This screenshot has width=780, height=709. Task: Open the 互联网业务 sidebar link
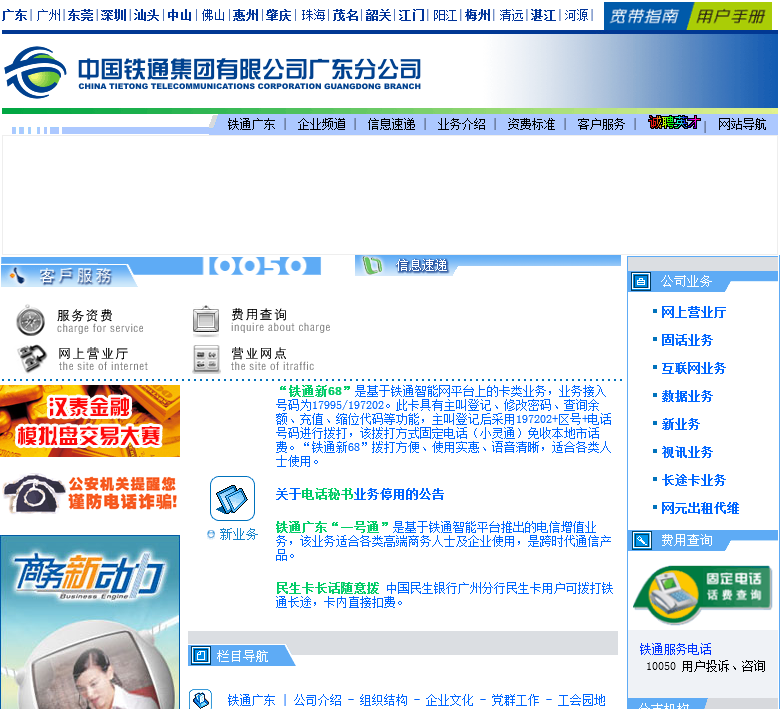pyautogui.click(x=693, y=368)
